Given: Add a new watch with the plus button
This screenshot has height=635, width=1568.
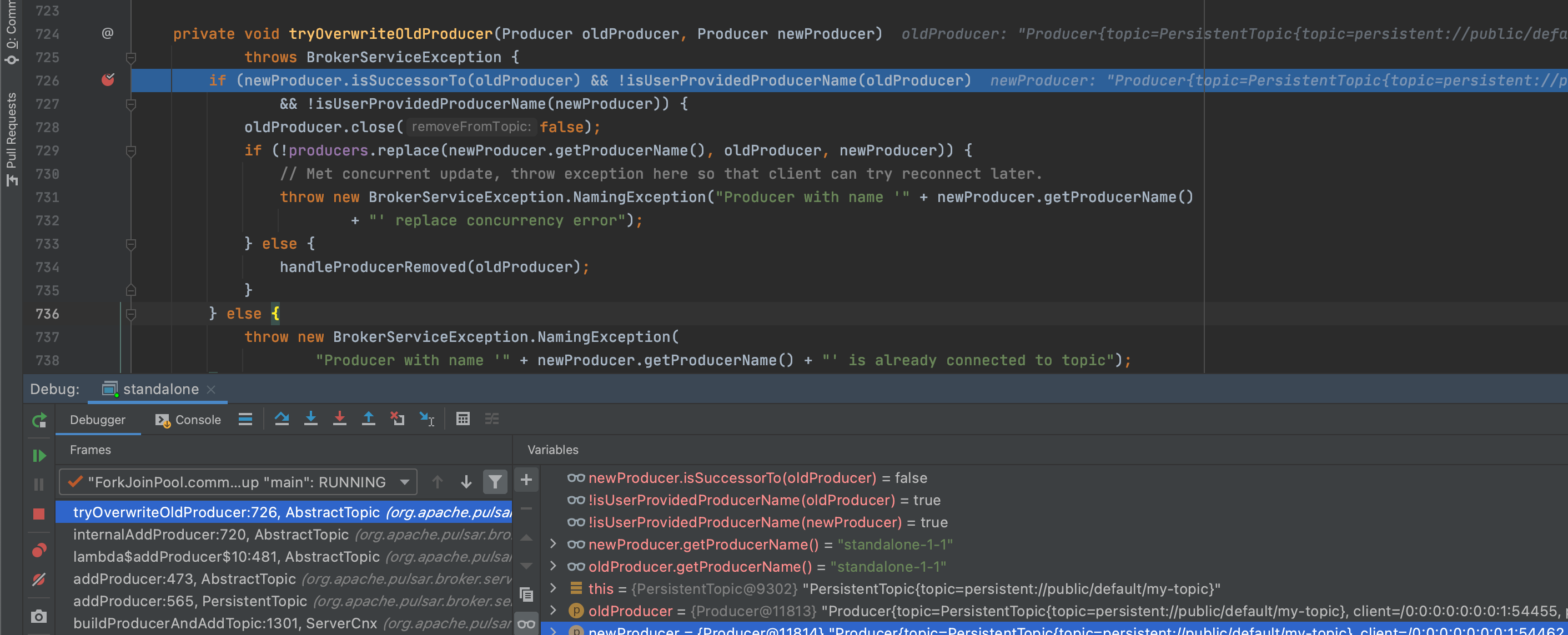Looking at the screenshot, I should (526, 481).
